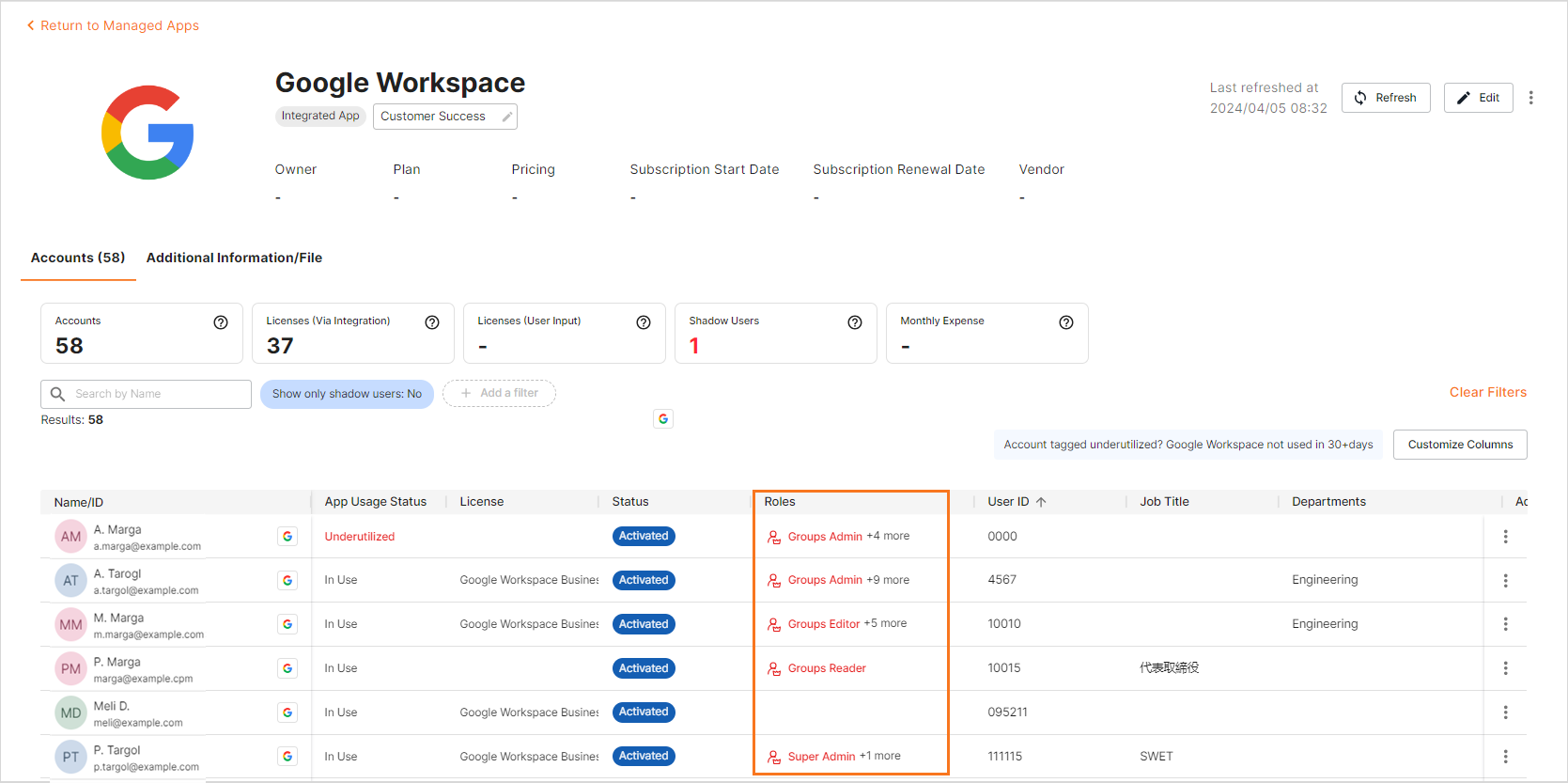
Task: Show help for Licenses (Via Integration)
Action: coord(432,322)
